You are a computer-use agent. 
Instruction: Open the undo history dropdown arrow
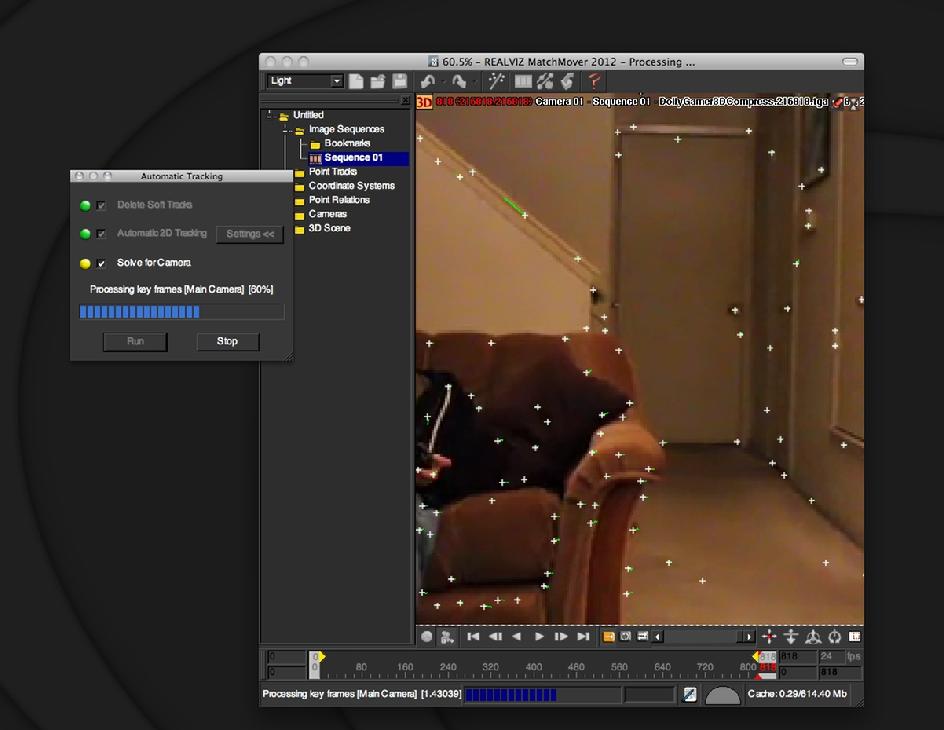point(444,81)
